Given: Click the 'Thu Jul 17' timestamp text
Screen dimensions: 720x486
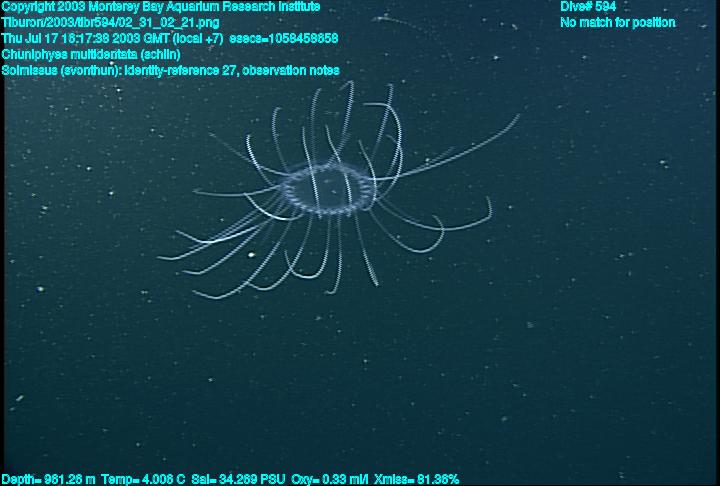Looking at the screenshot, I should [x=112, y=38].
